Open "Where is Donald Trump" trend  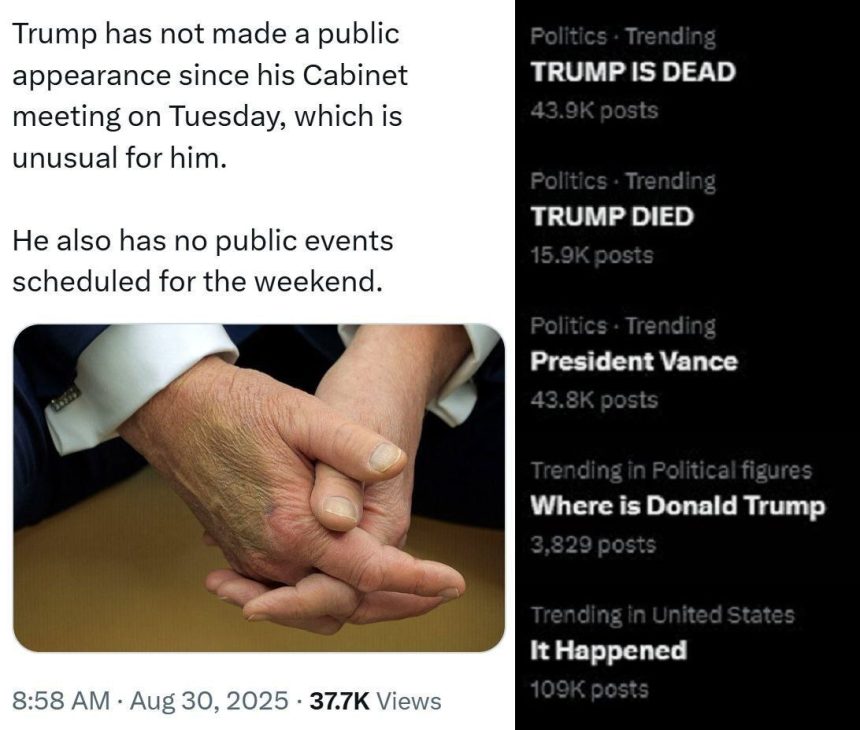[677, 506]
